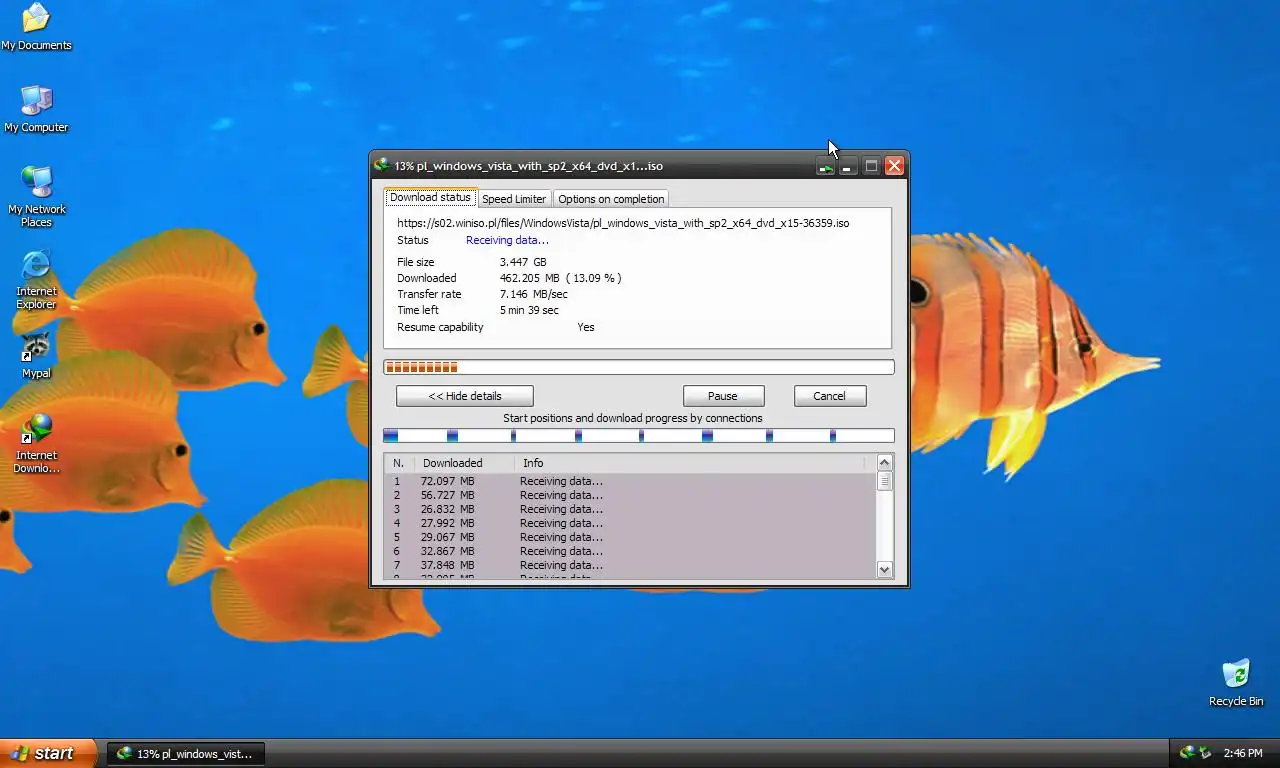Click the Resume capability Yes value
The image size is (1280, 768).
(x=586, y=327)
